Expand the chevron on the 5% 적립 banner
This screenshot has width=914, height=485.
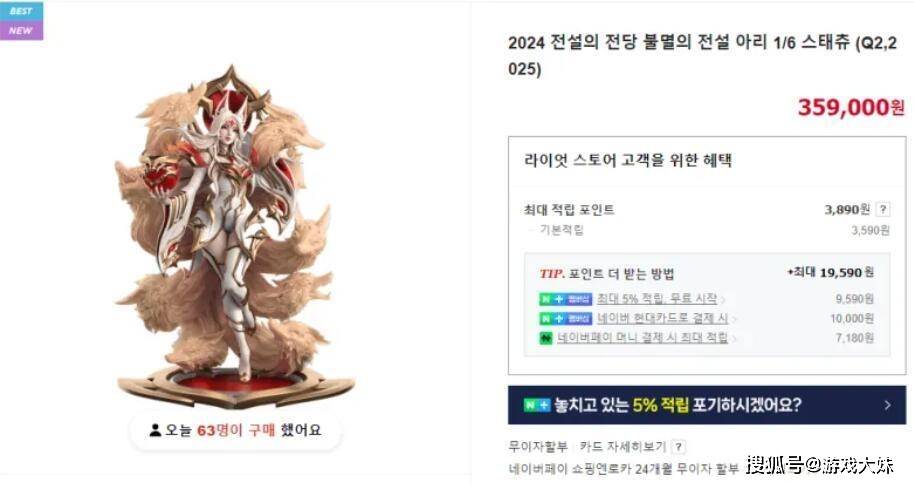click(x=887, y=405)
